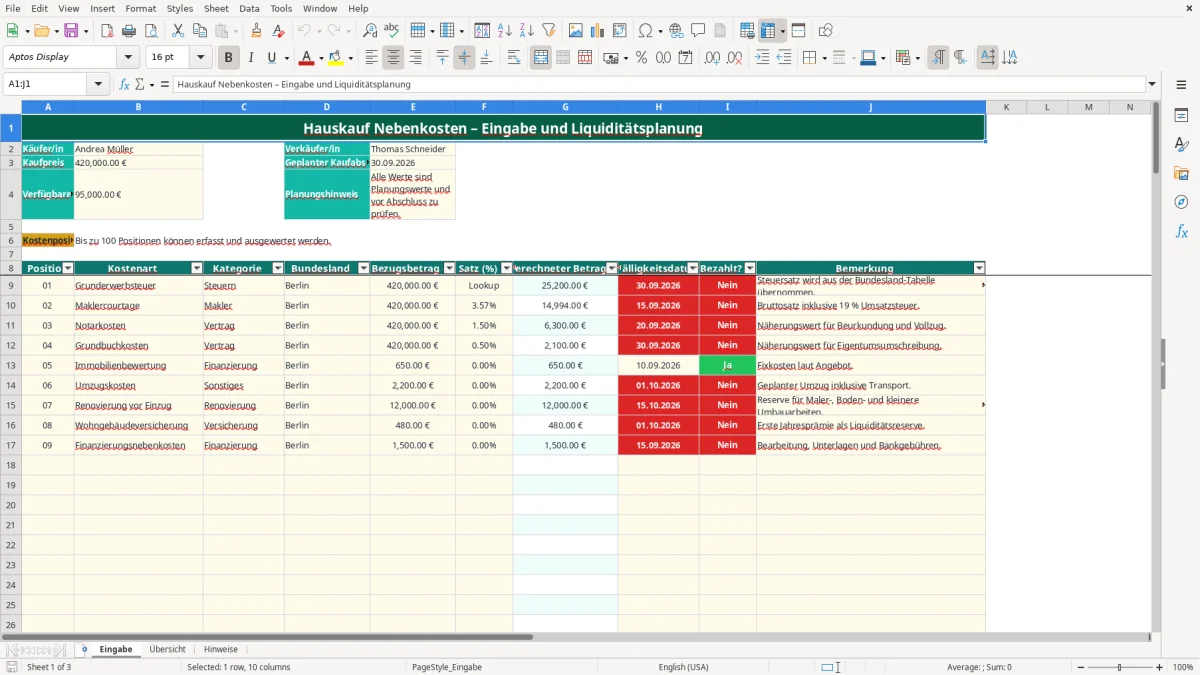Image resolution: width=1200 pixels, height=675 pixels.
Task: Click column header G
Action: [565, 107]
